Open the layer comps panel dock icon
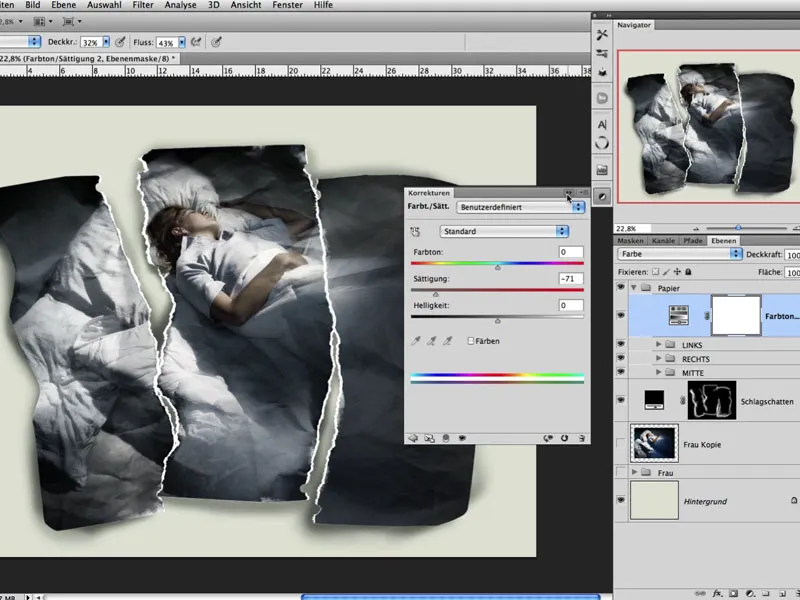Image resolution: width=800 pixels, height=600 pixels. (602, 170)
